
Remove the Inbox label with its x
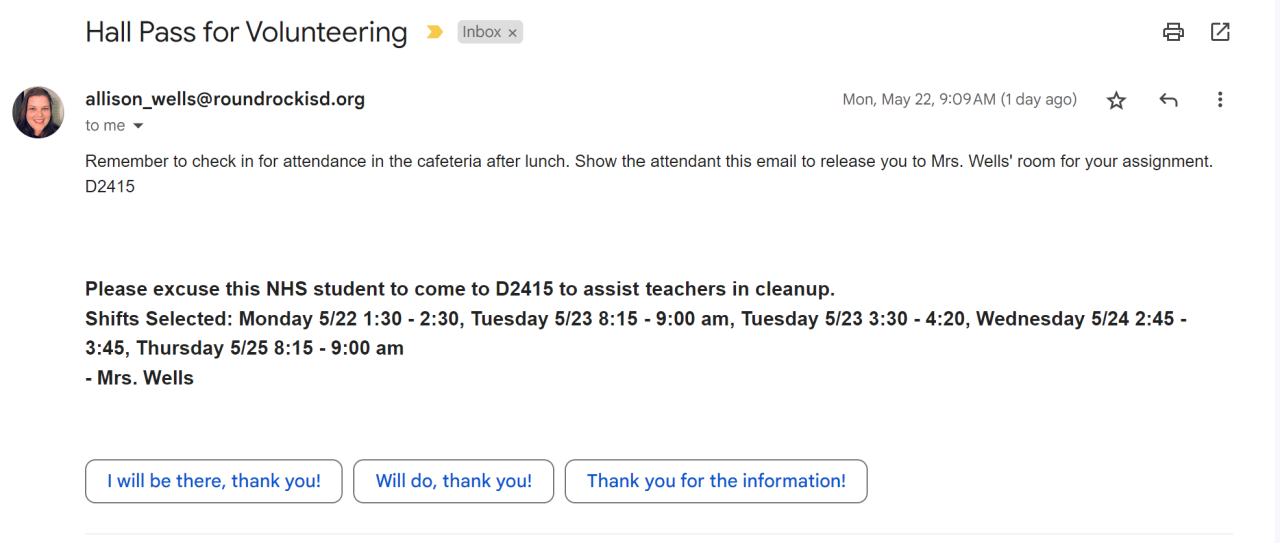513,33
